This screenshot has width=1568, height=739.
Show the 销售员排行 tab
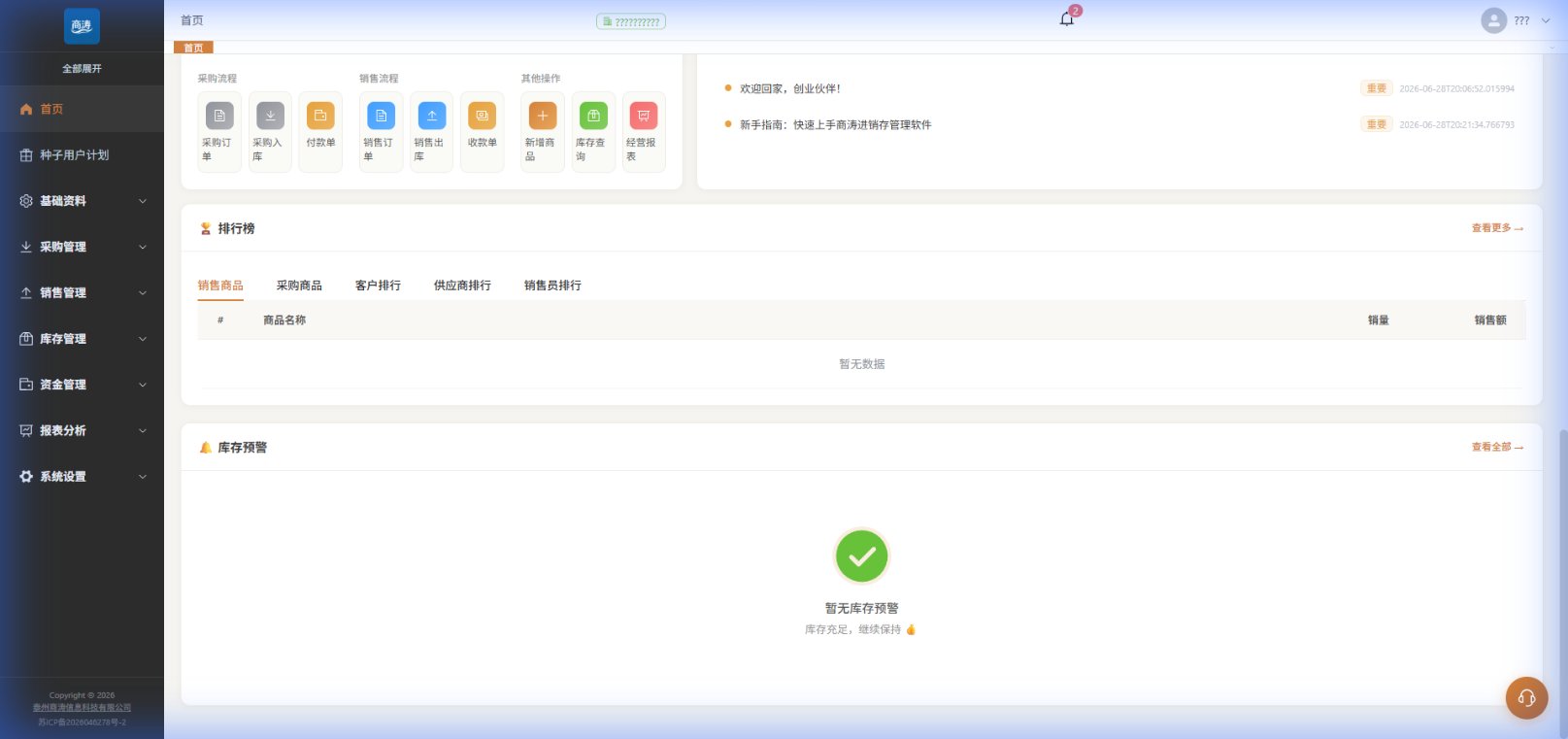552,286
